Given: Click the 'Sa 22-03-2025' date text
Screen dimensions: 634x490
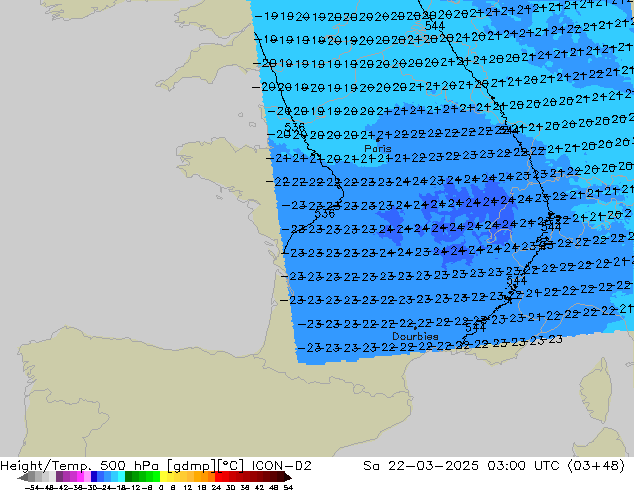Looking at the screenshot, I should (x=421, y=466).
